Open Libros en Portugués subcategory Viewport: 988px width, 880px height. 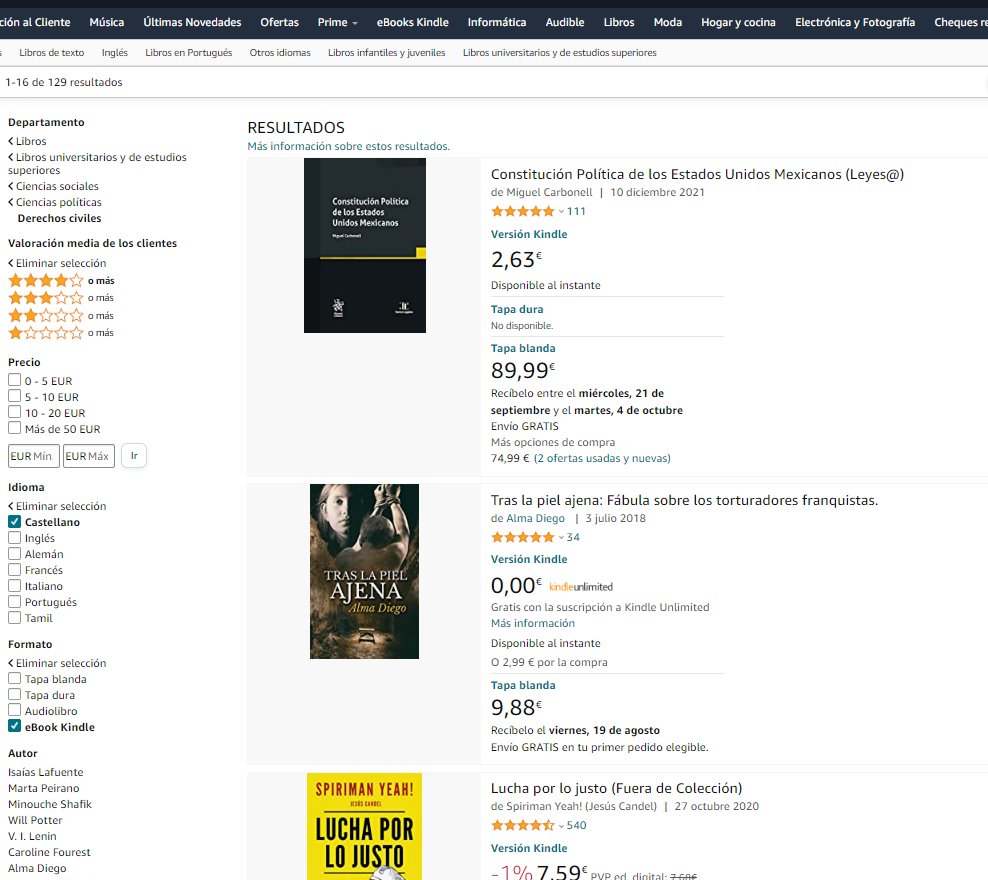coord(188,53)
